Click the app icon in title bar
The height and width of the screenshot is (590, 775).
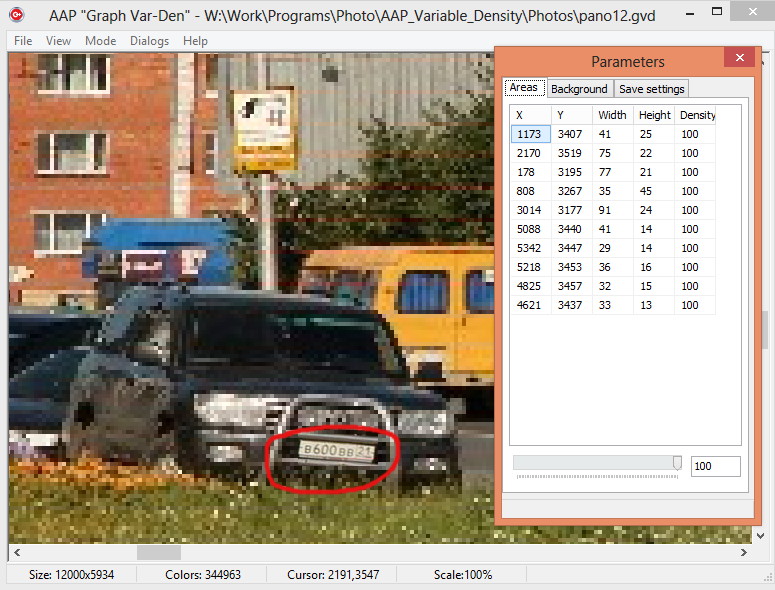[x=16, y=15]
